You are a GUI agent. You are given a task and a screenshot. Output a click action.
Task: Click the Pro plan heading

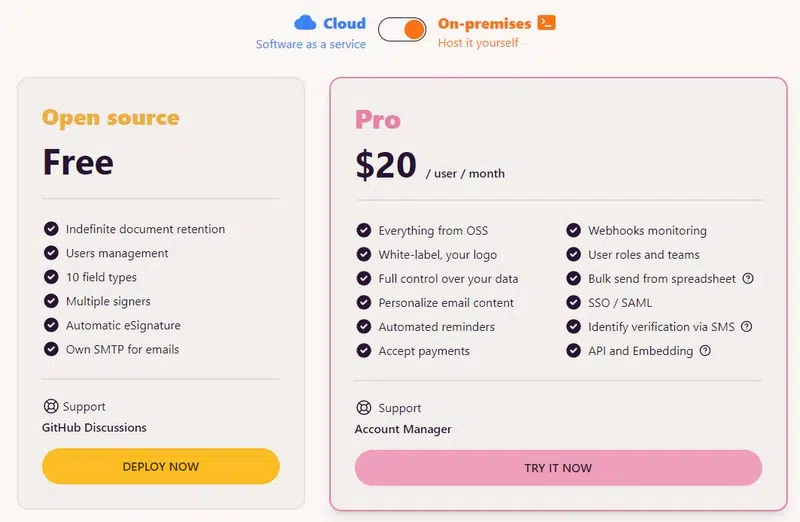coord(378,120)
